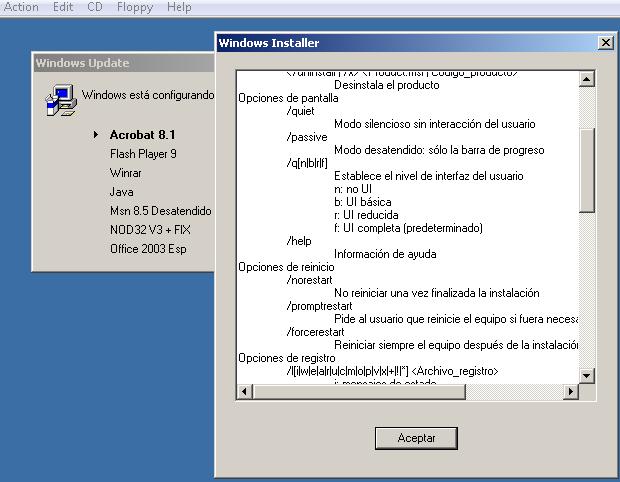The height and width of the screenshot is (482, 620).
Task: Click the Windows Installer title bar
Action: tap(400, 43)
